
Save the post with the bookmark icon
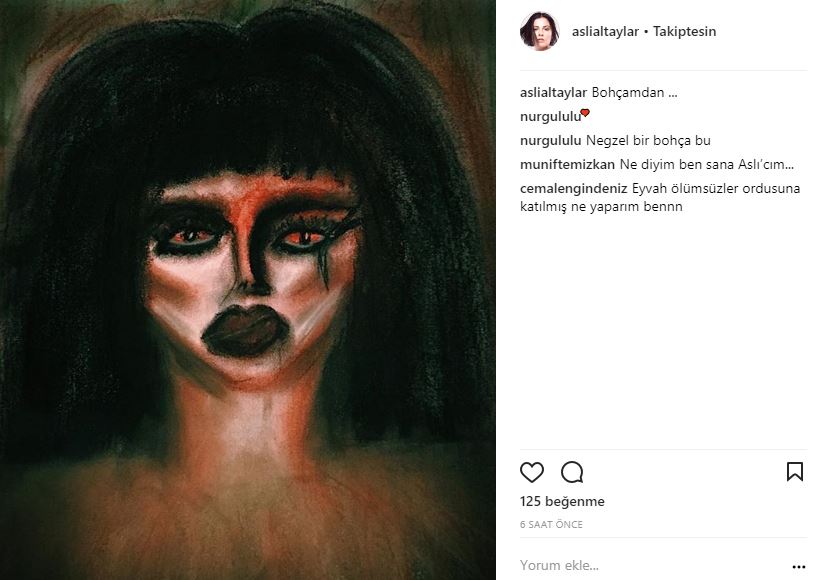tap(795, 472)
